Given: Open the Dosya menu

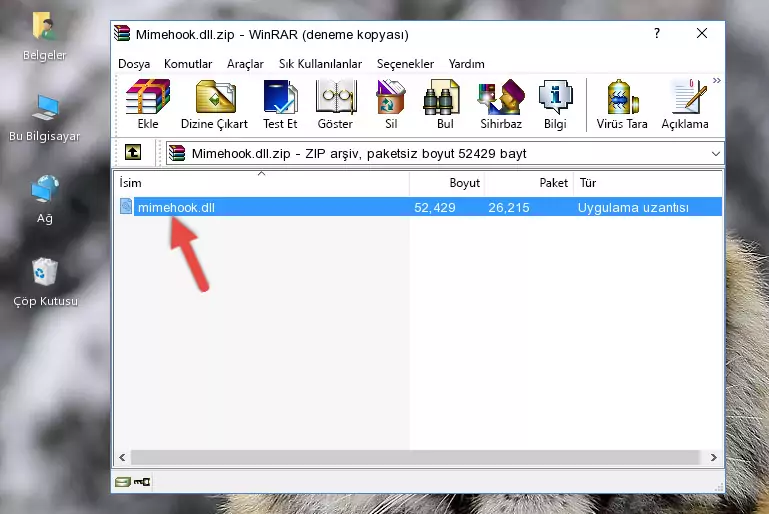Looking at the screenshot, I should pos(134,64).
